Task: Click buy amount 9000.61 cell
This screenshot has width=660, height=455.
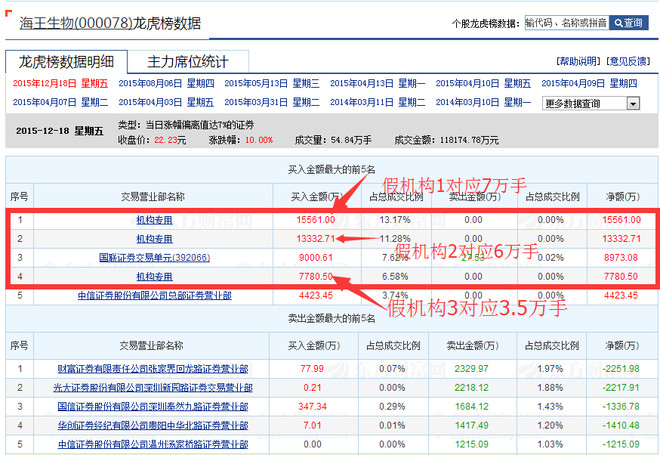Action: click(316, 257)
